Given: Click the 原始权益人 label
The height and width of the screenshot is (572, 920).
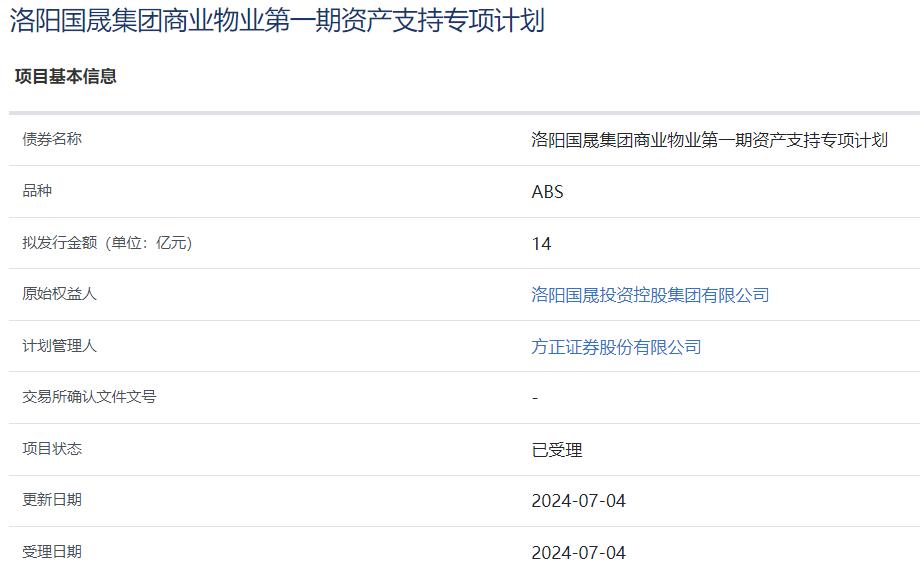Looking at the screenshot, I should pos(59,293).
